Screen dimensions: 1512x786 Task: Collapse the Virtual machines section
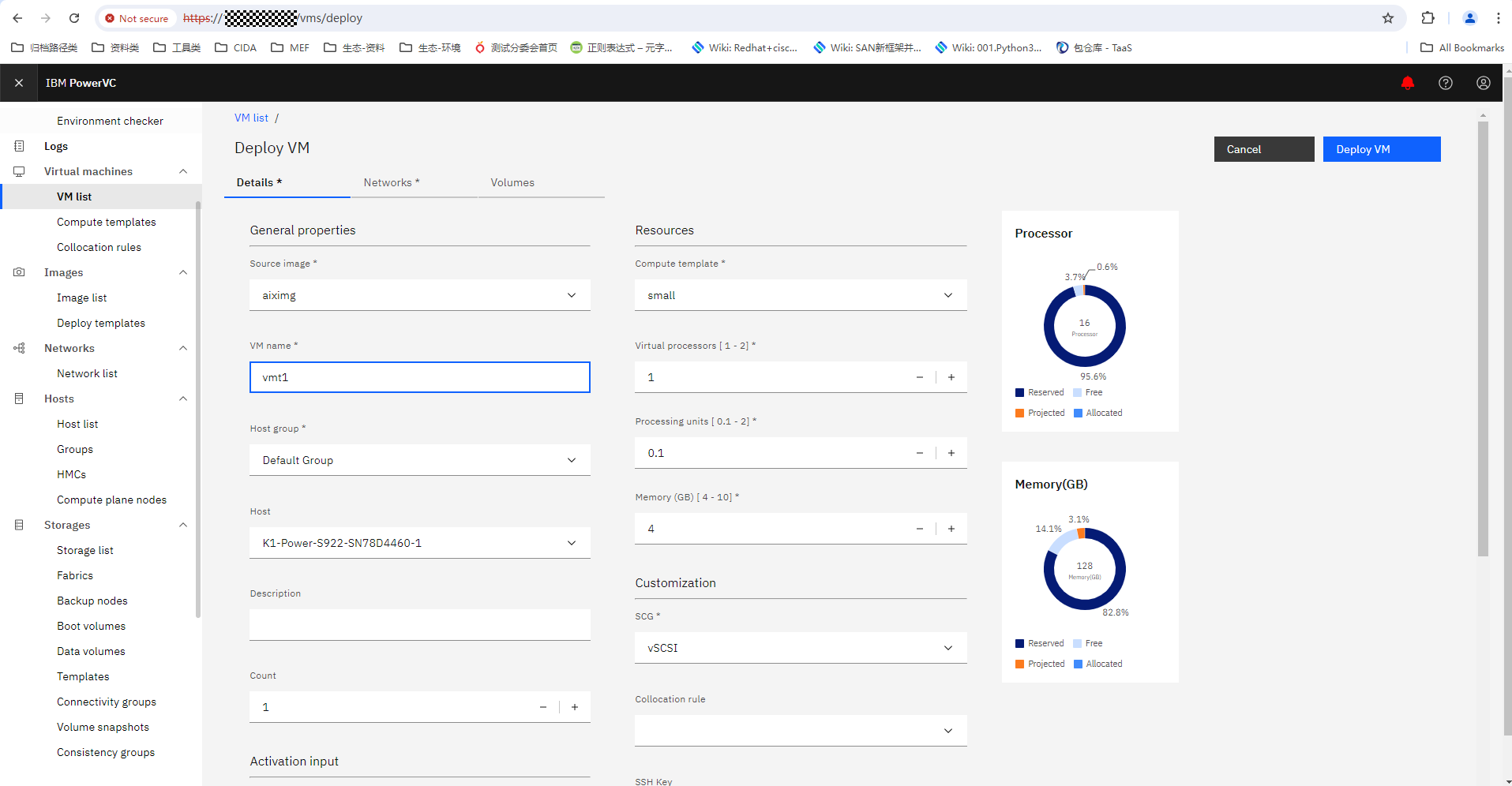click(x=183, y=171)
